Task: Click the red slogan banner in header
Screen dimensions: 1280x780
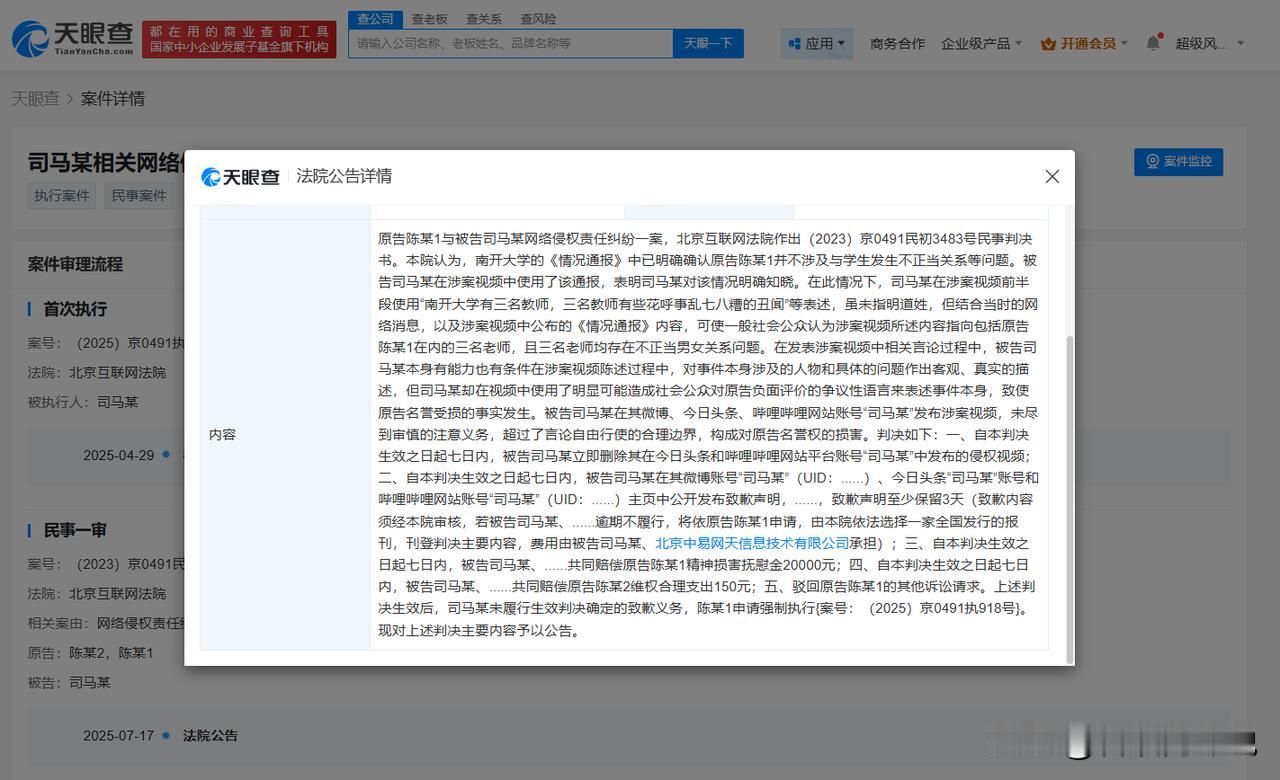Action: pyautogui.click(x=239, y=40)
